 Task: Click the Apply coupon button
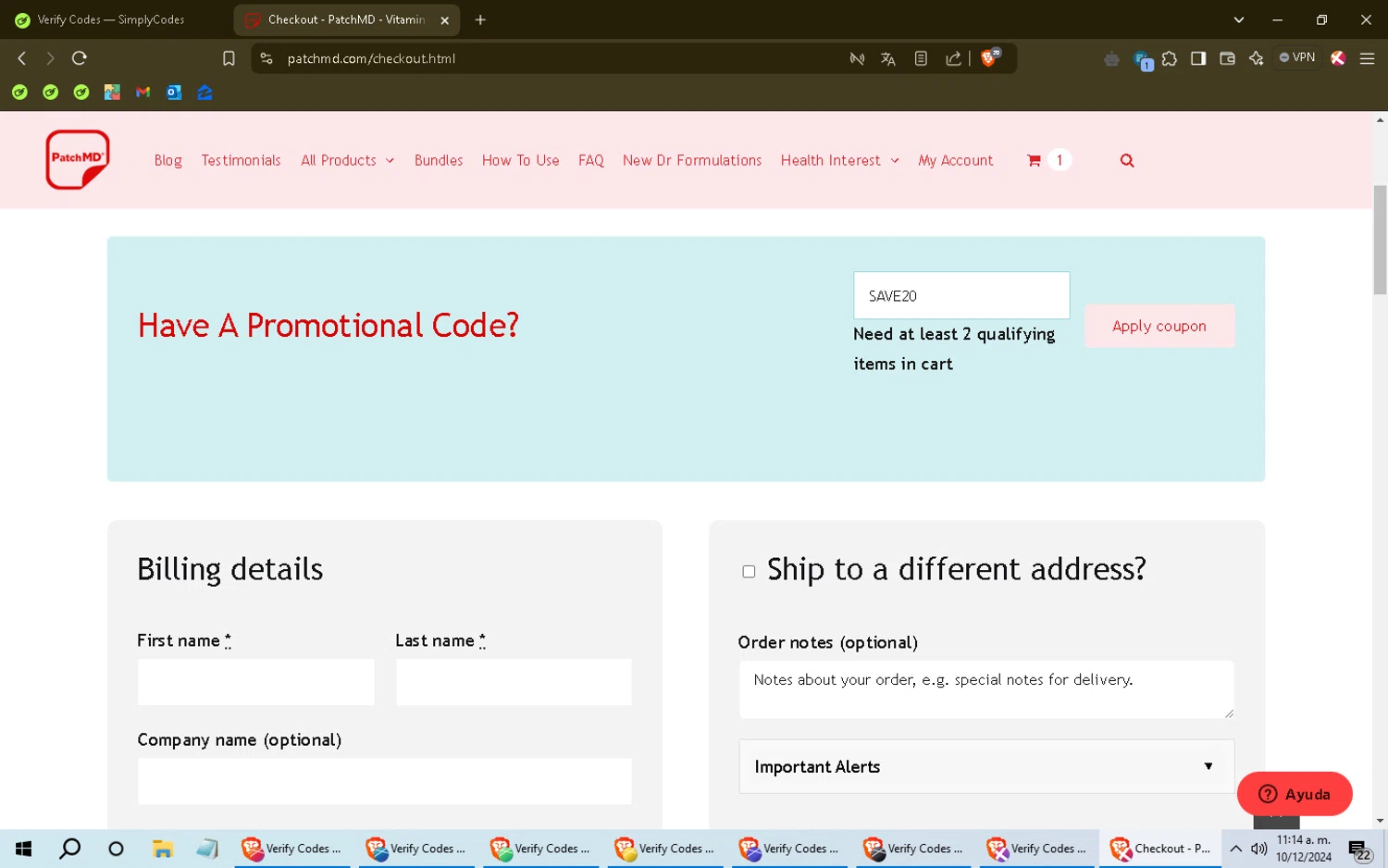coord(1159,326)
